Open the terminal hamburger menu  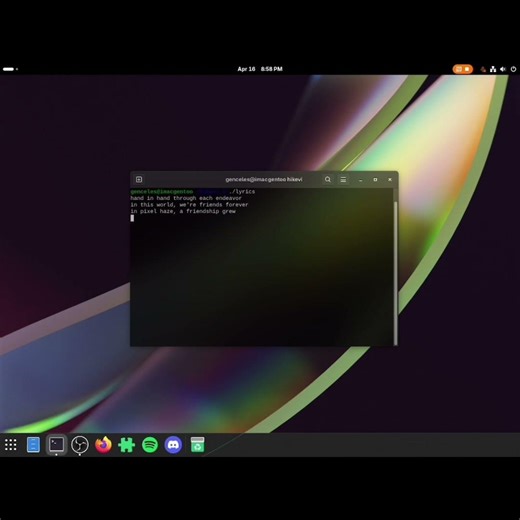[343, 179]
